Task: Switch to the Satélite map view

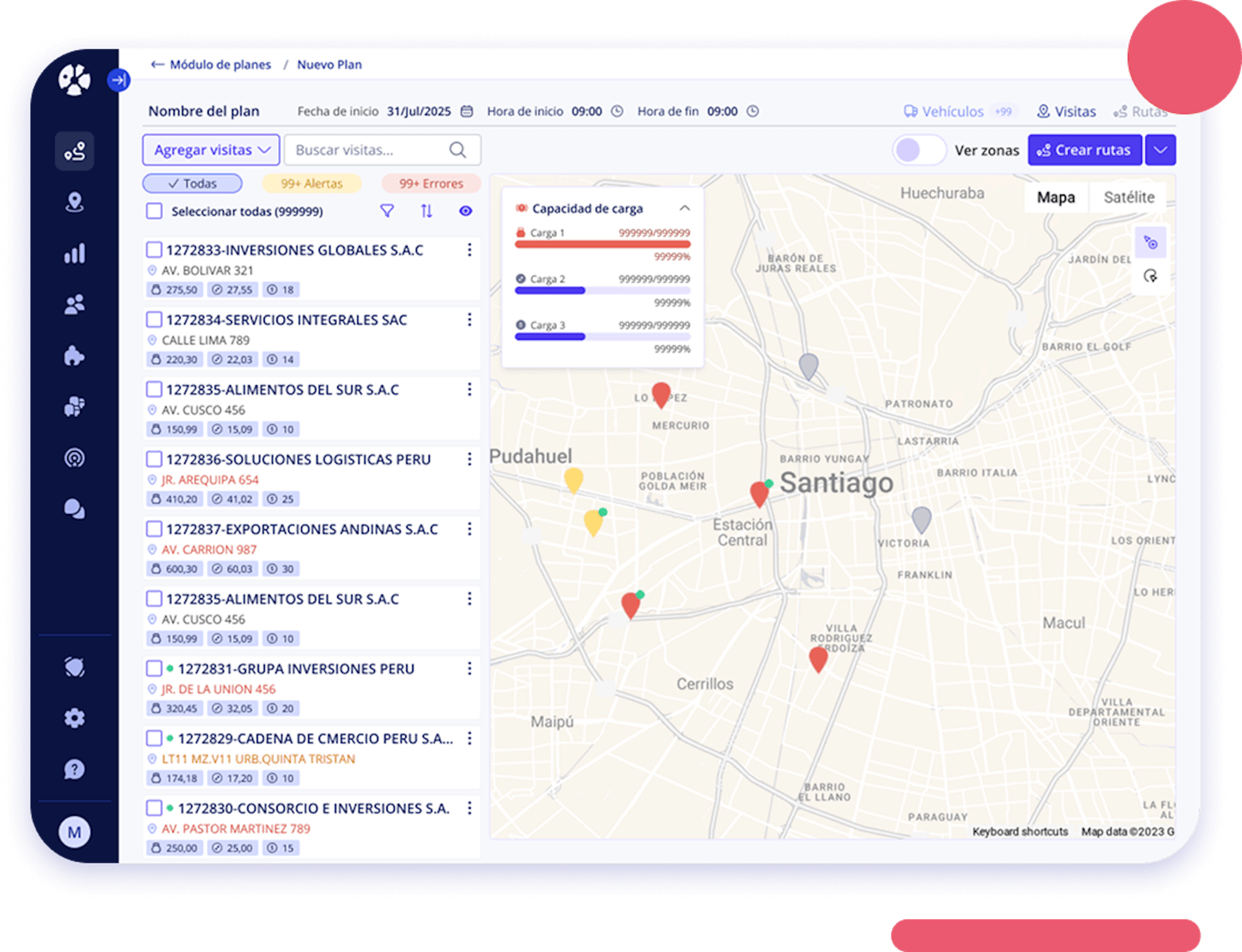Action: point(1129,197)
